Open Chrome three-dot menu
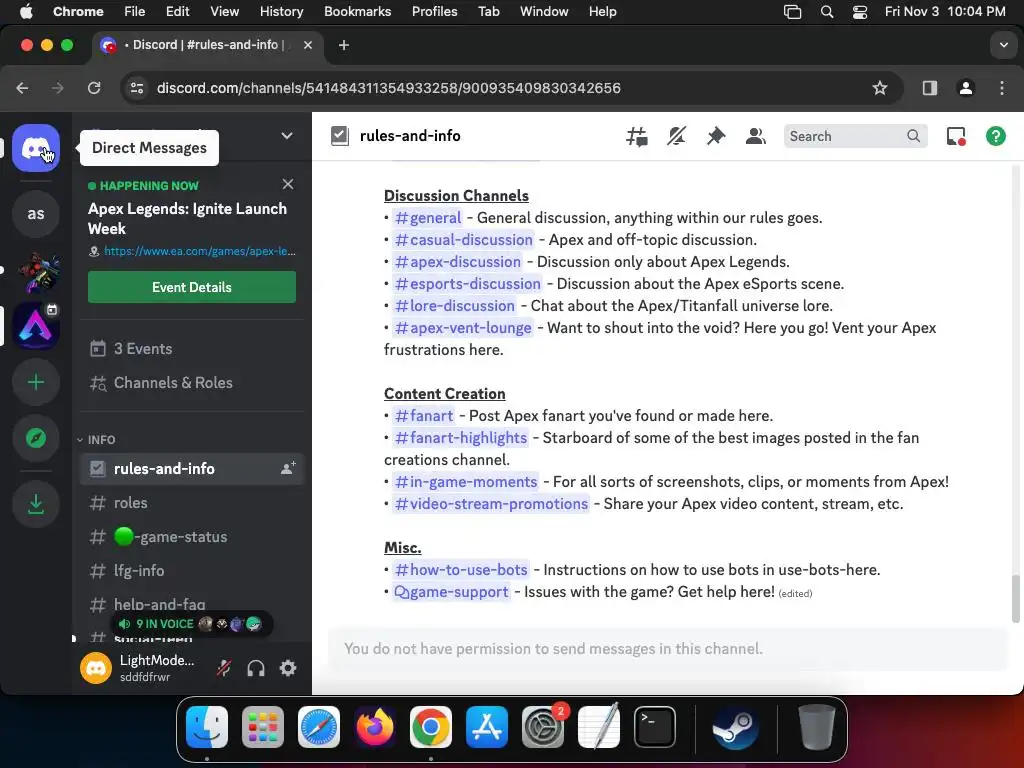 click(1002, 88)
